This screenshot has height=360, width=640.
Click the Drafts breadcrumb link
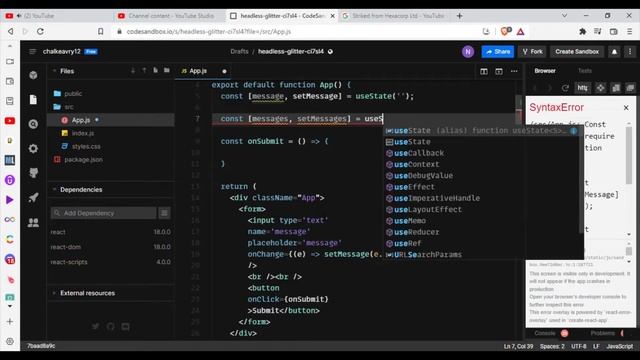[x=239, y=51]
